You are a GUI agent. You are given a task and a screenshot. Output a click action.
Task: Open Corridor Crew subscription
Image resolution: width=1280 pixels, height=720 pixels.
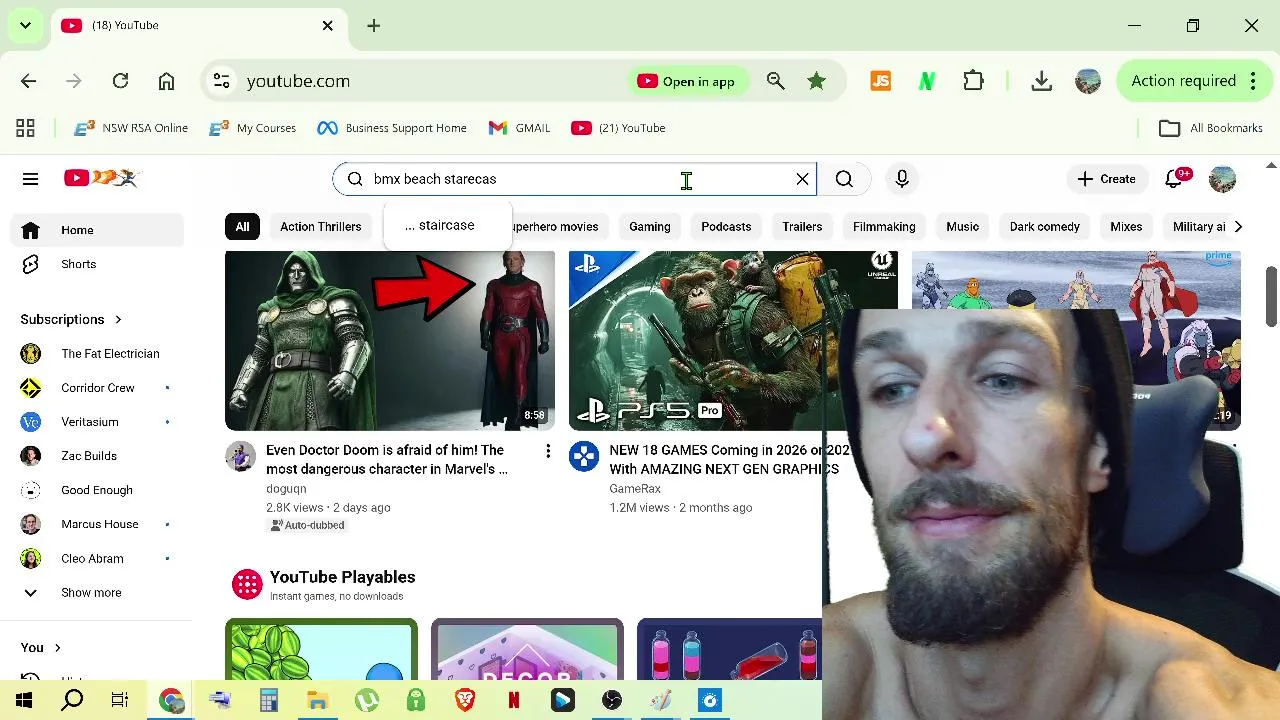[97, 388]
